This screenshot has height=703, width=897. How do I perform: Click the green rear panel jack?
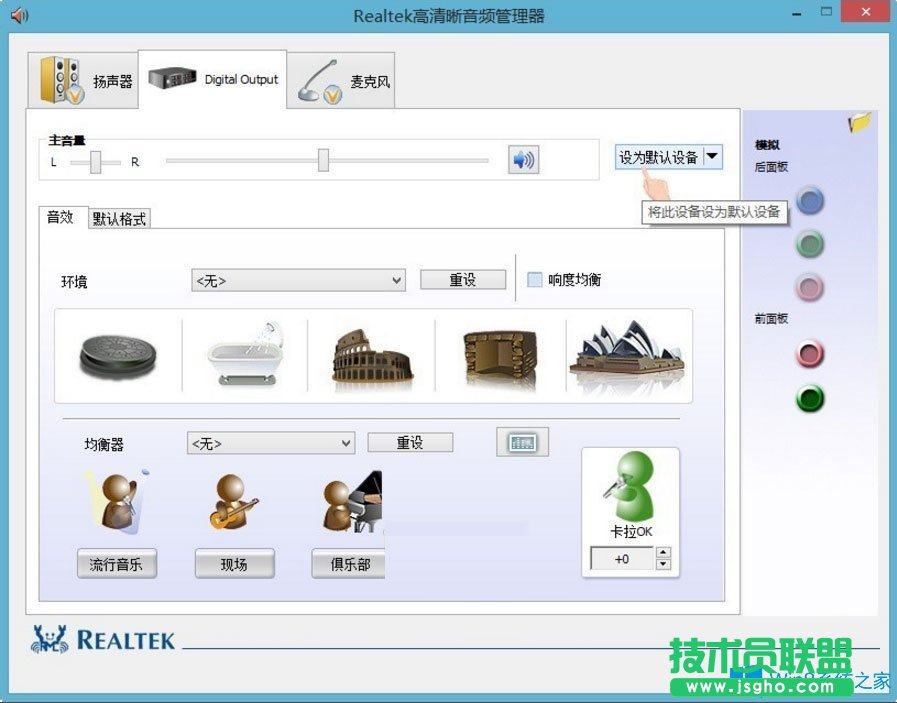click(x=810, y=243)
